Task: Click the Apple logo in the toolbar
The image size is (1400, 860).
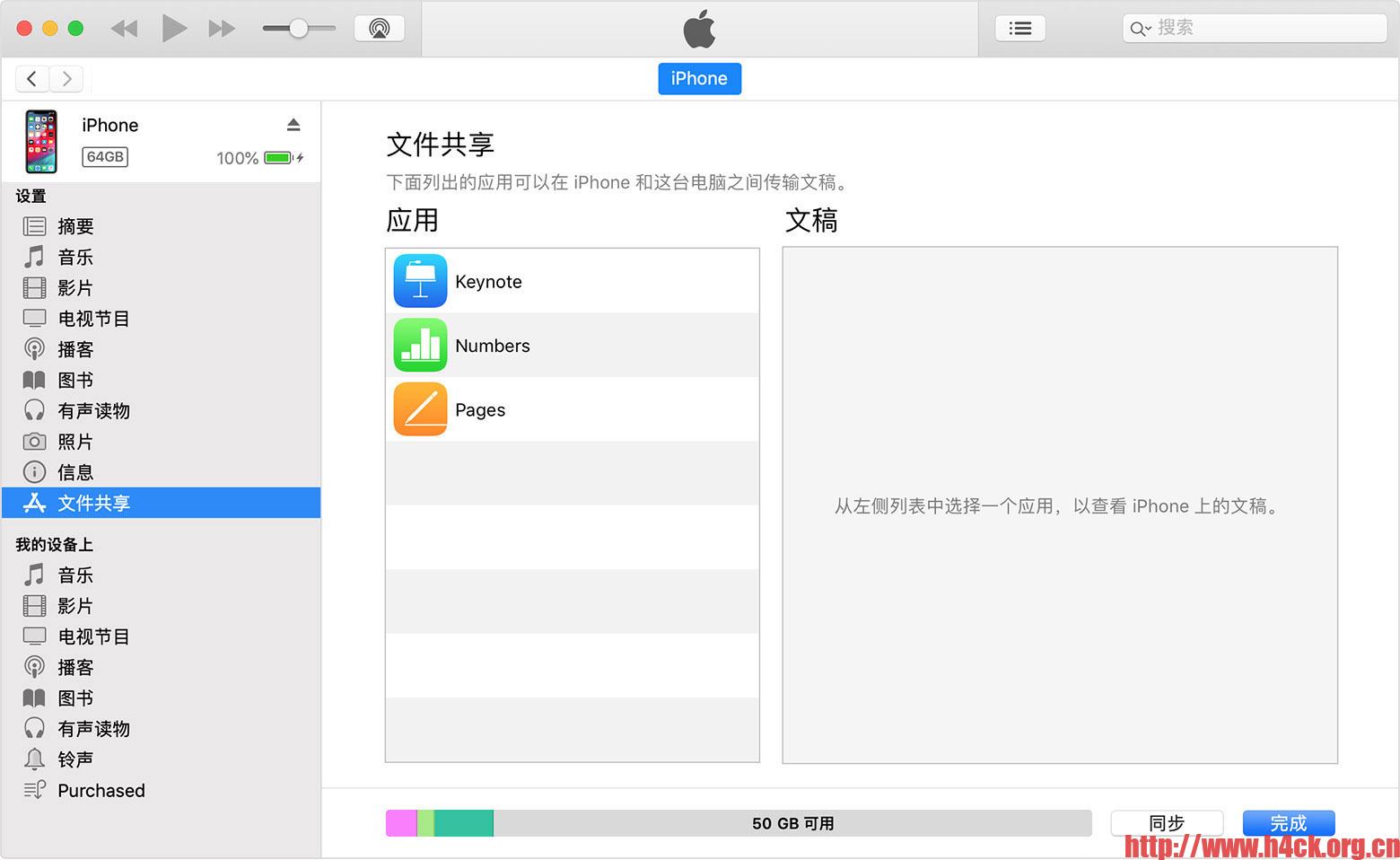Action: [x=699, y=29]
